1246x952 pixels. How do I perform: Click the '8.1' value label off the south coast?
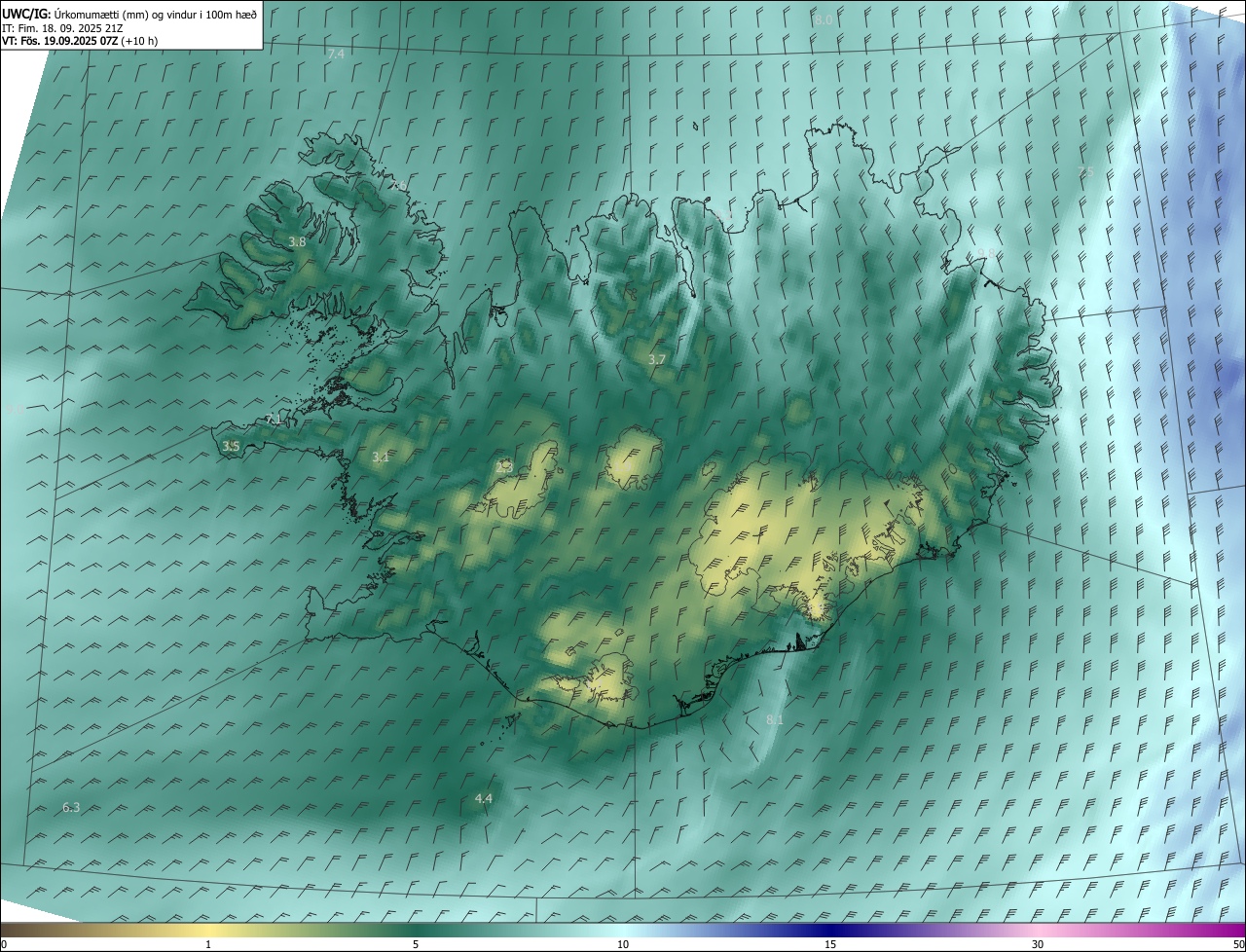click(x=775, y=719)
